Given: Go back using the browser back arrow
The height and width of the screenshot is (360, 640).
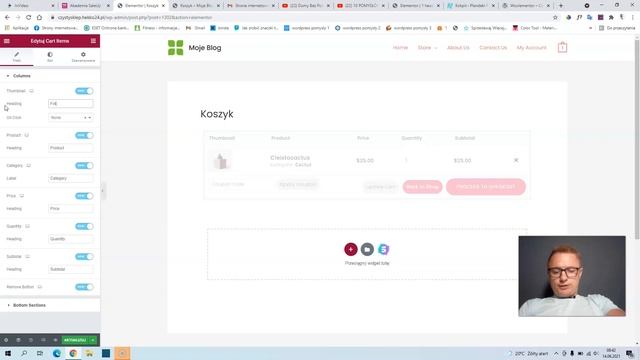Looking at the screenshot, I should click(x=7, y=18).
